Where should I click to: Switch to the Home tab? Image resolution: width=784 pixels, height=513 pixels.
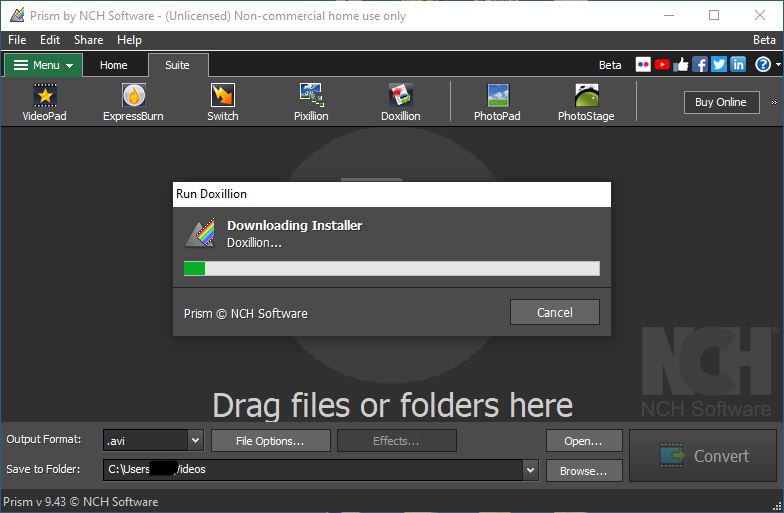click(114, 65)
